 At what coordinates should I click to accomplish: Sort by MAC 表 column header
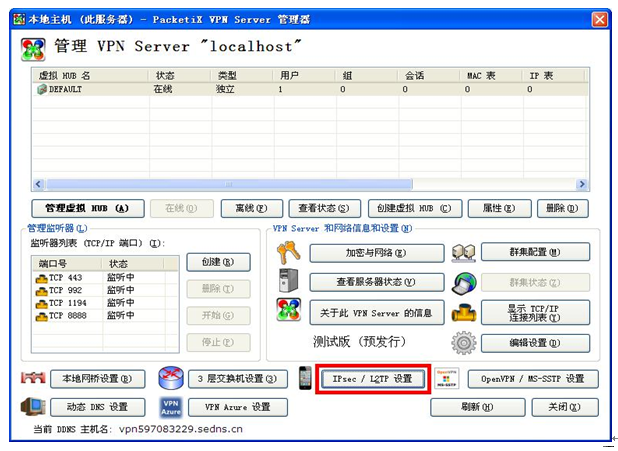tap(491, 76)
